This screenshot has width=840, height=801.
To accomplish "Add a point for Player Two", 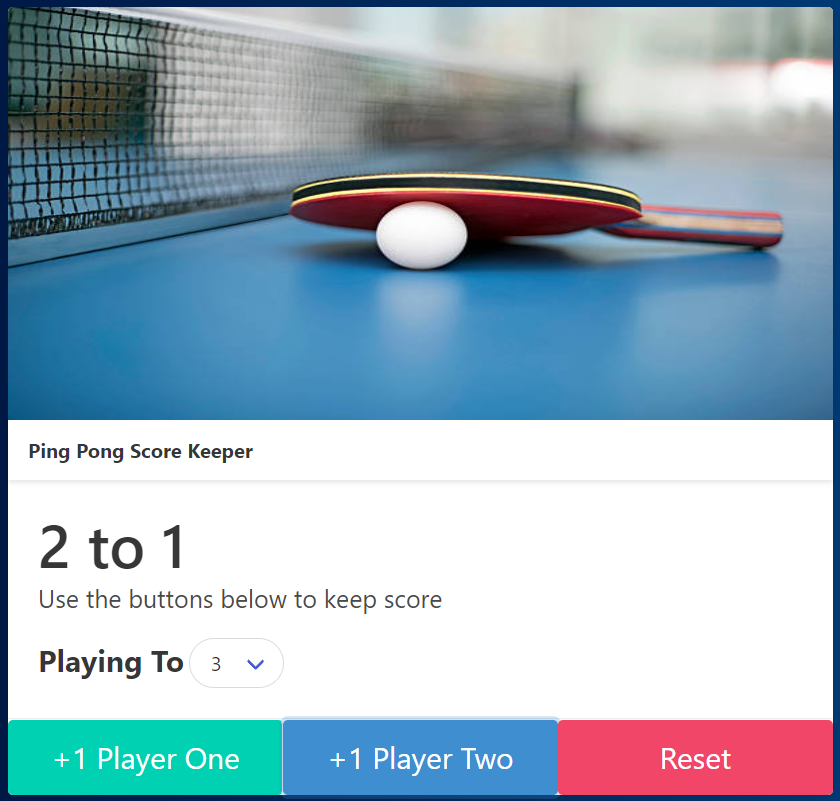I will click(x=421, y=758).
